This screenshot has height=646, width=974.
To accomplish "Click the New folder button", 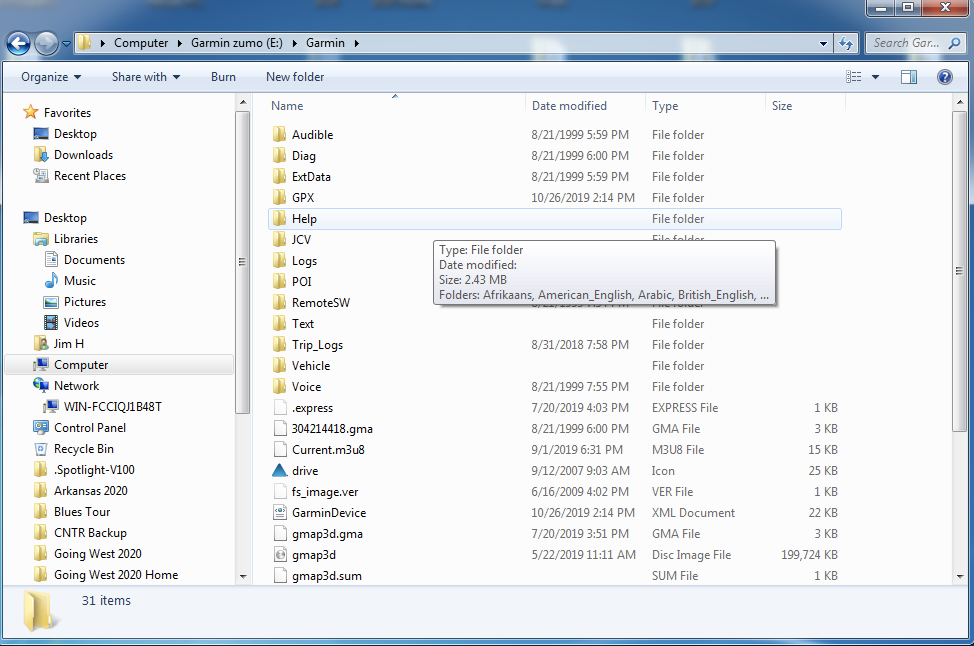I will pyautogui.click(x=295, y=77).
